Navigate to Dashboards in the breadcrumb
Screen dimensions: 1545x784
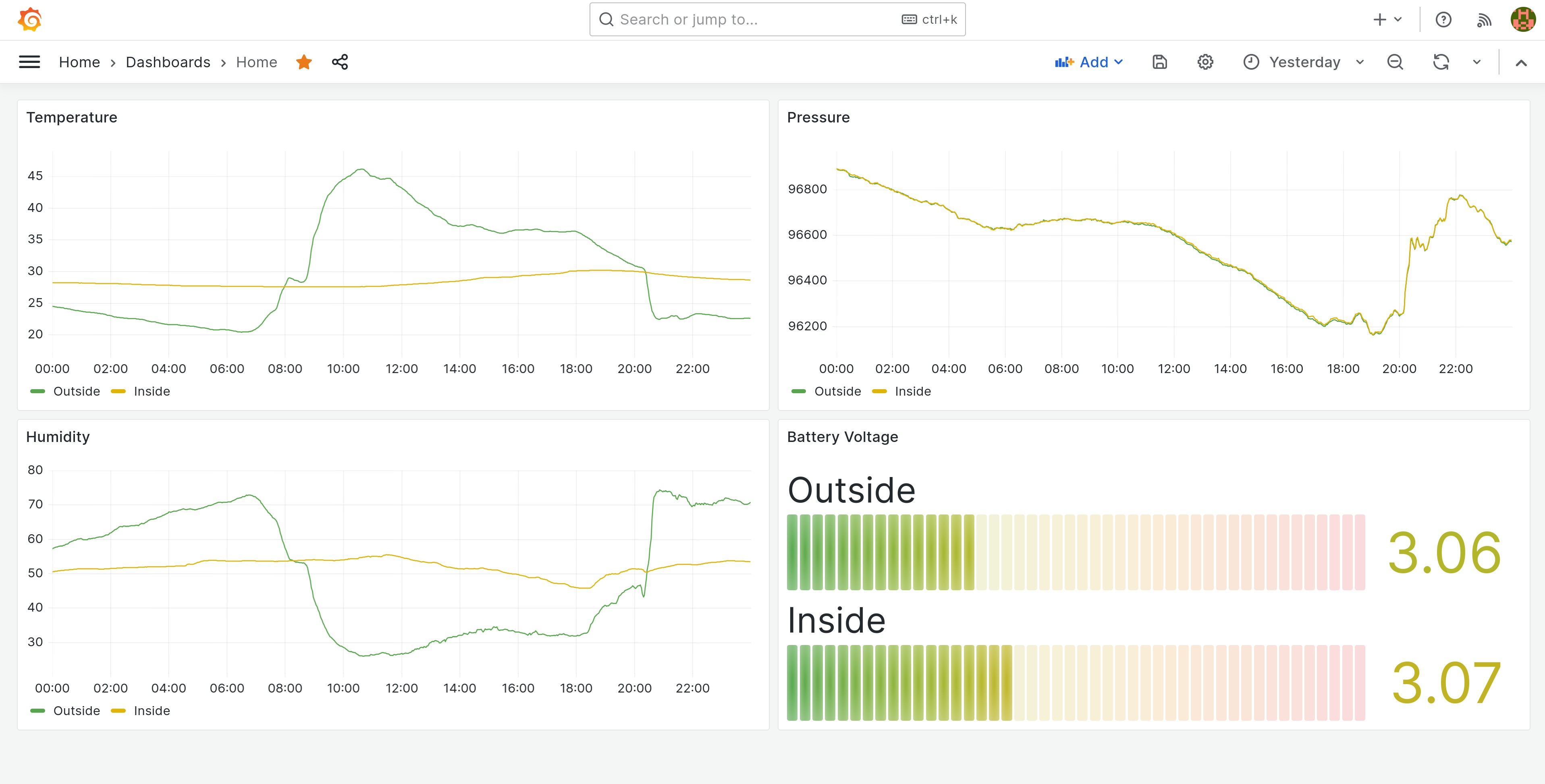pyautogui.click(x=168, y=62)
